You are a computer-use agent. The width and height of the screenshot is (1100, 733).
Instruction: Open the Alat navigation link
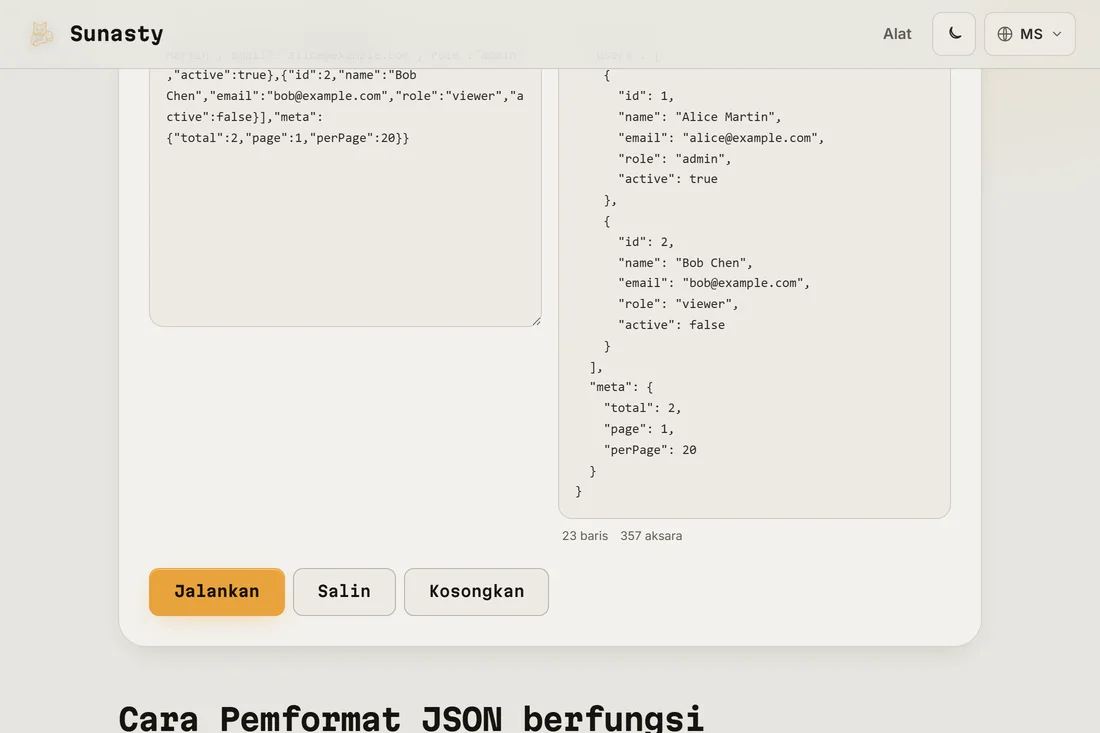point(897,34)
